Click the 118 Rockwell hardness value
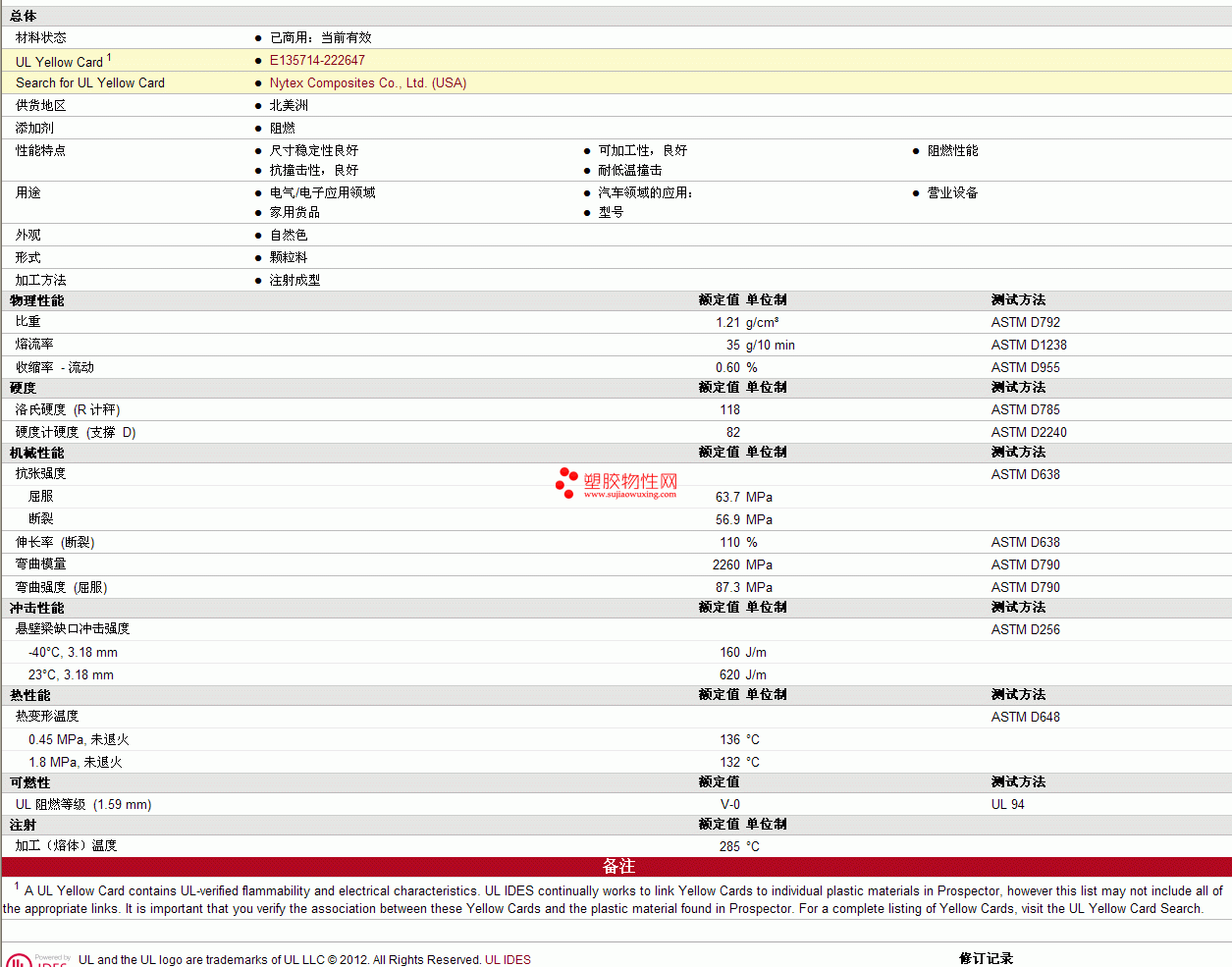Screen dimensions: 1232x967 (x=730, y=409)
